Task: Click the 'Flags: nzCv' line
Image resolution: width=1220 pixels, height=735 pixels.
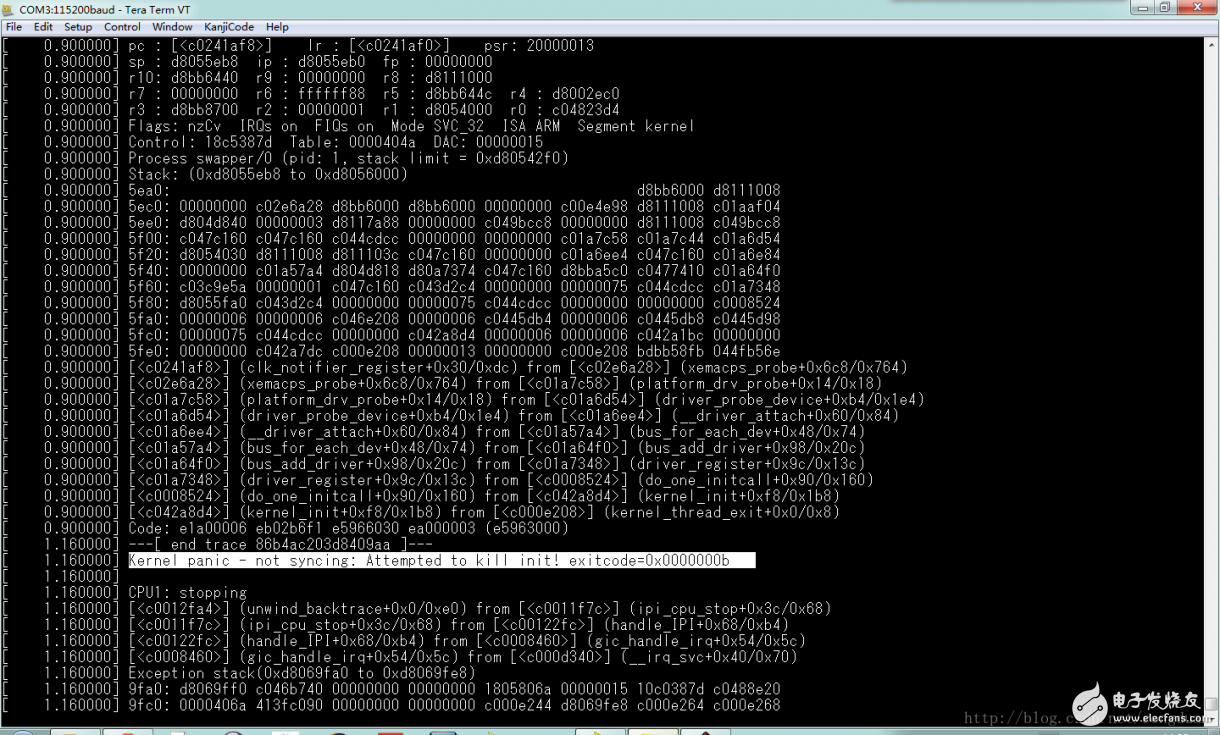Action: pos(411,126)
